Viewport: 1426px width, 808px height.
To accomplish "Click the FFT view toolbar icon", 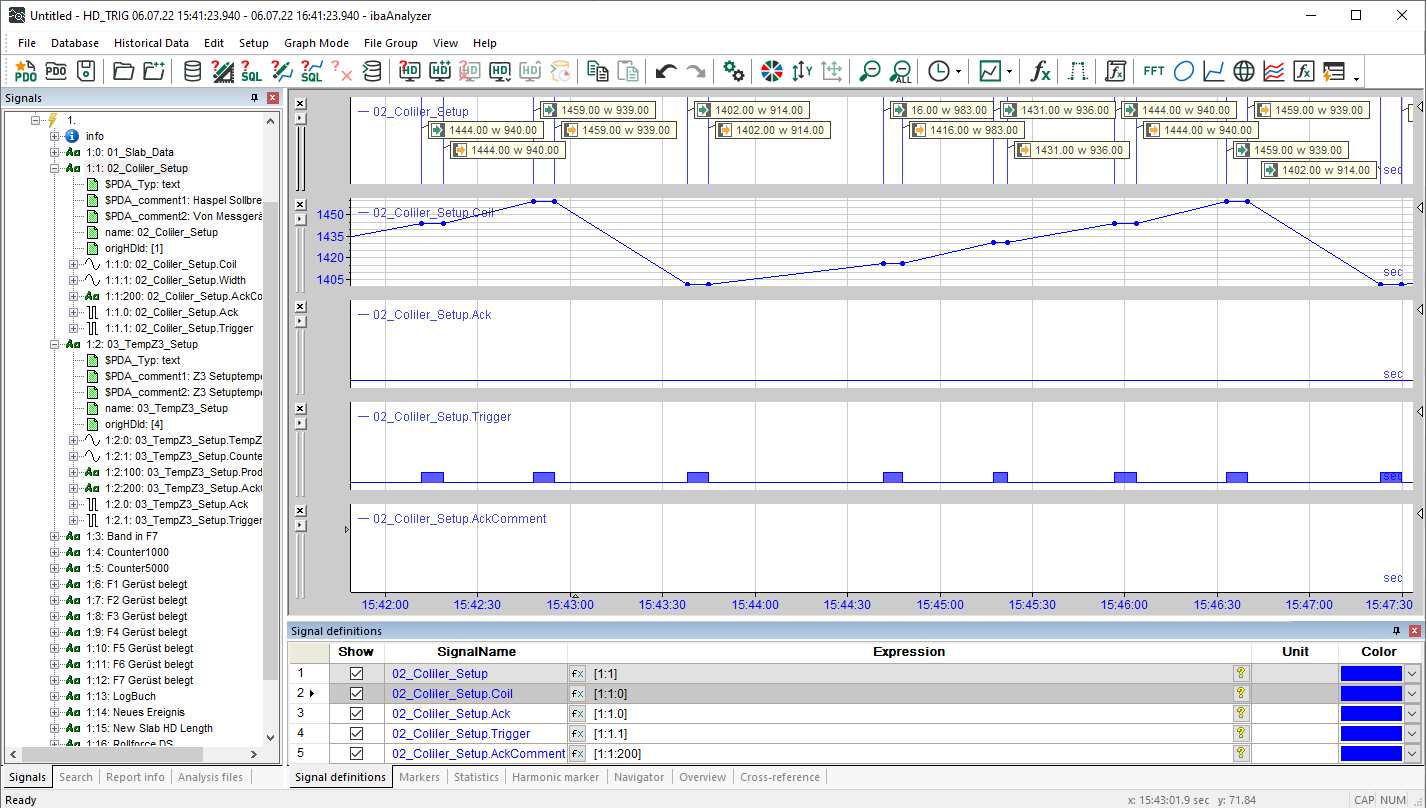I will (x=1153, y=71).
